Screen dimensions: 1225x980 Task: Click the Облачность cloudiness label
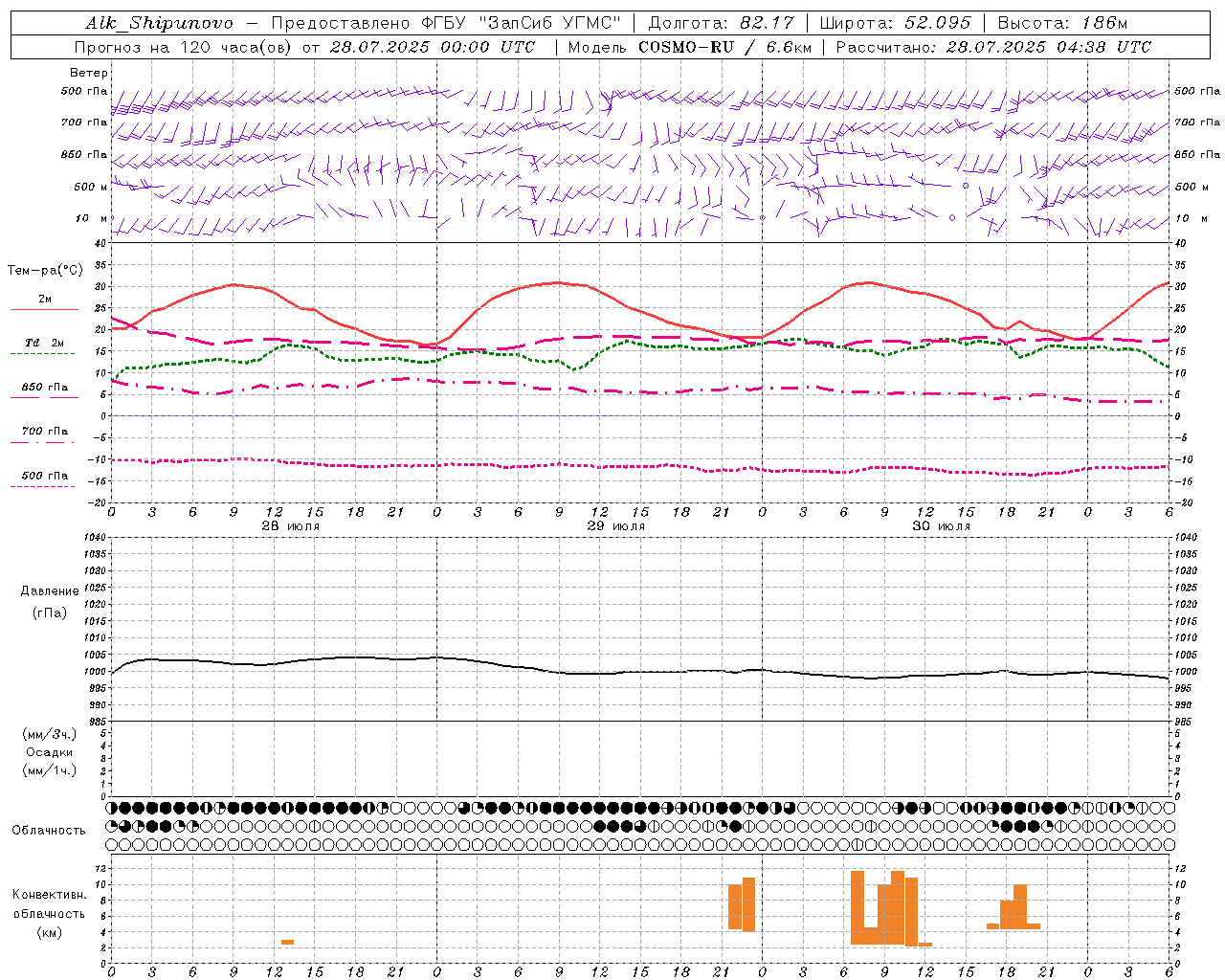49,831
